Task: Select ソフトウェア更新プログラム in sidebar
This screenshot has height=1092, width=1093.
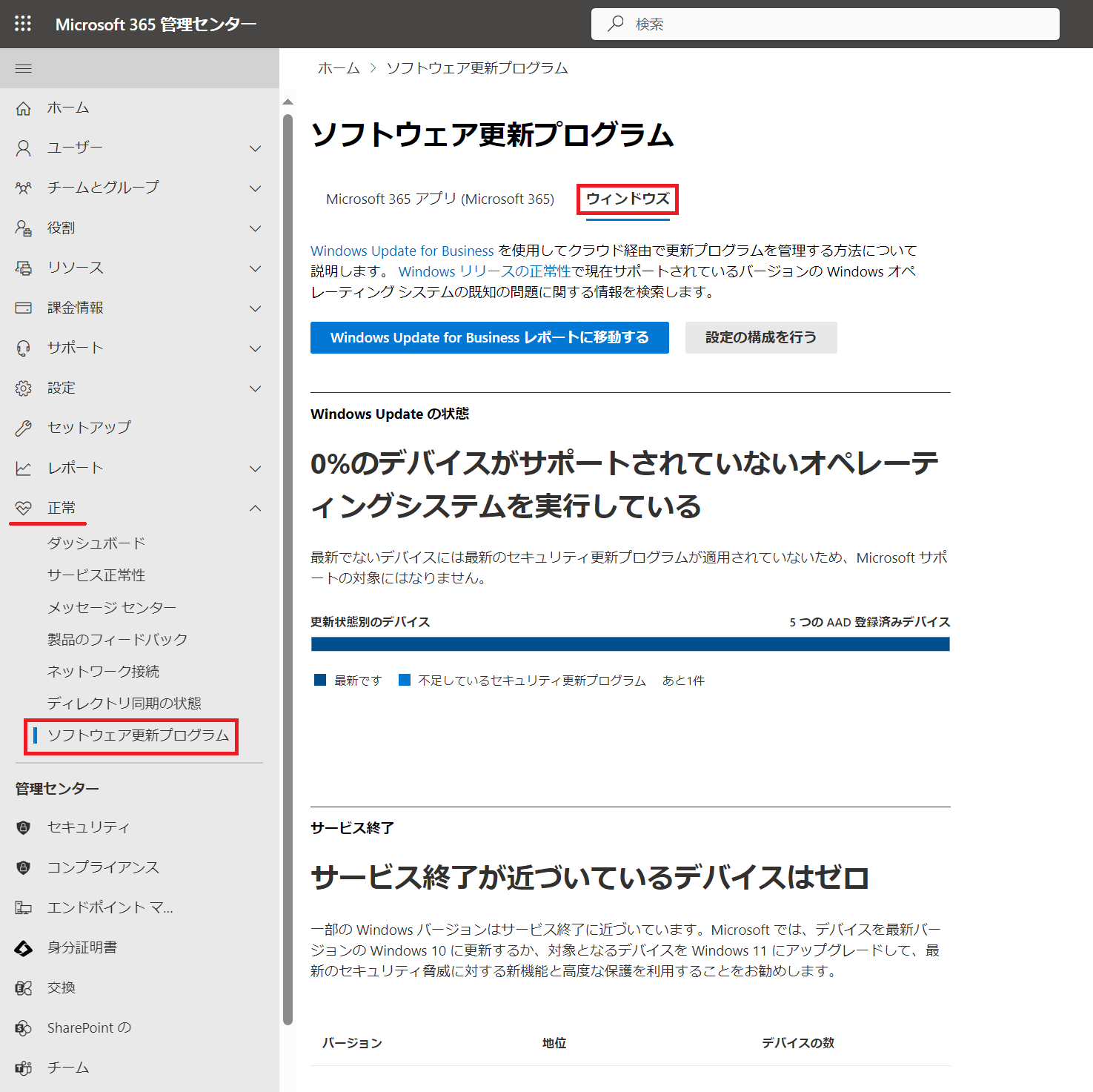Action: (139, 735)
